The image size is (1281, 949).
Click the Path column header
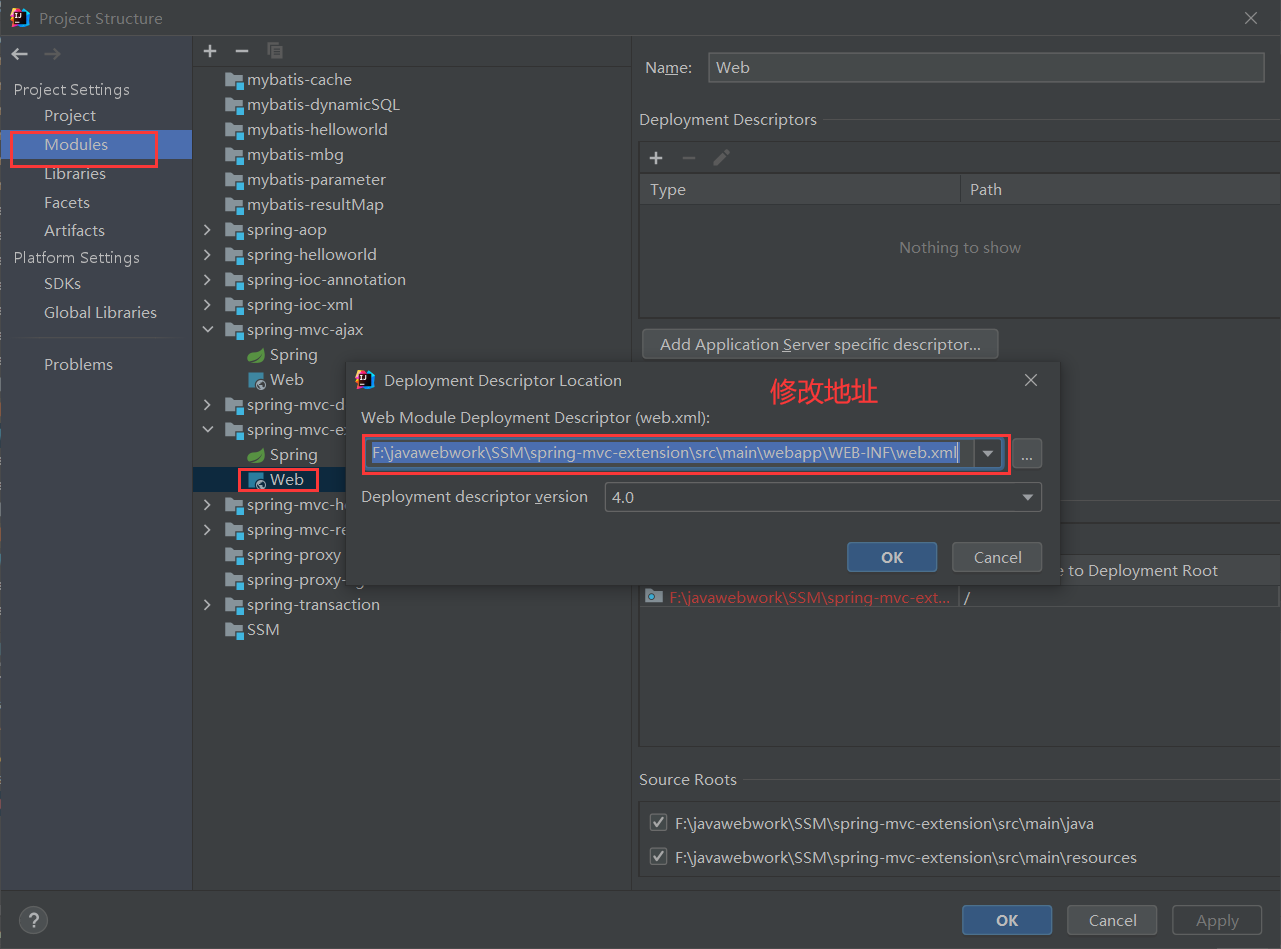coord(1120,190)
